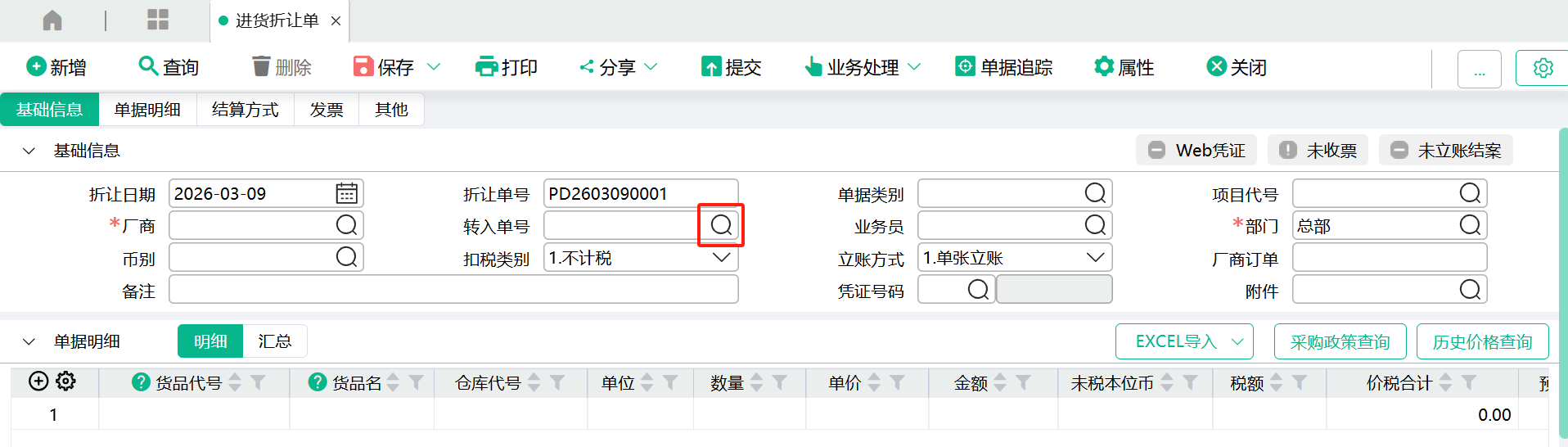Click the home icon
Image resolution: width=1568 pixels, height=447 pixels.
point(52,20)
